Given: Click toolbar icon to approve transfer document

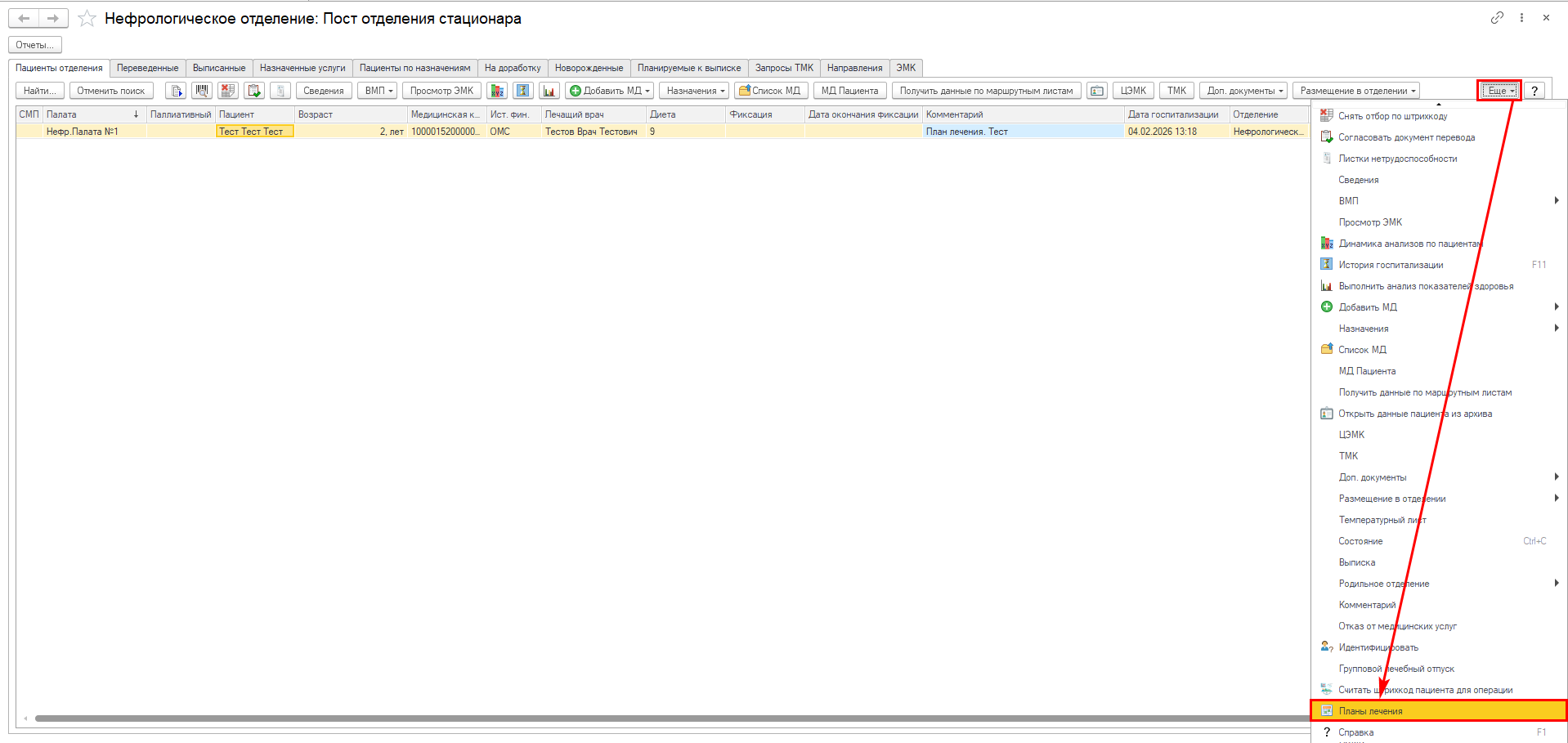Looking at the screenshot, I should pos(254,91).
